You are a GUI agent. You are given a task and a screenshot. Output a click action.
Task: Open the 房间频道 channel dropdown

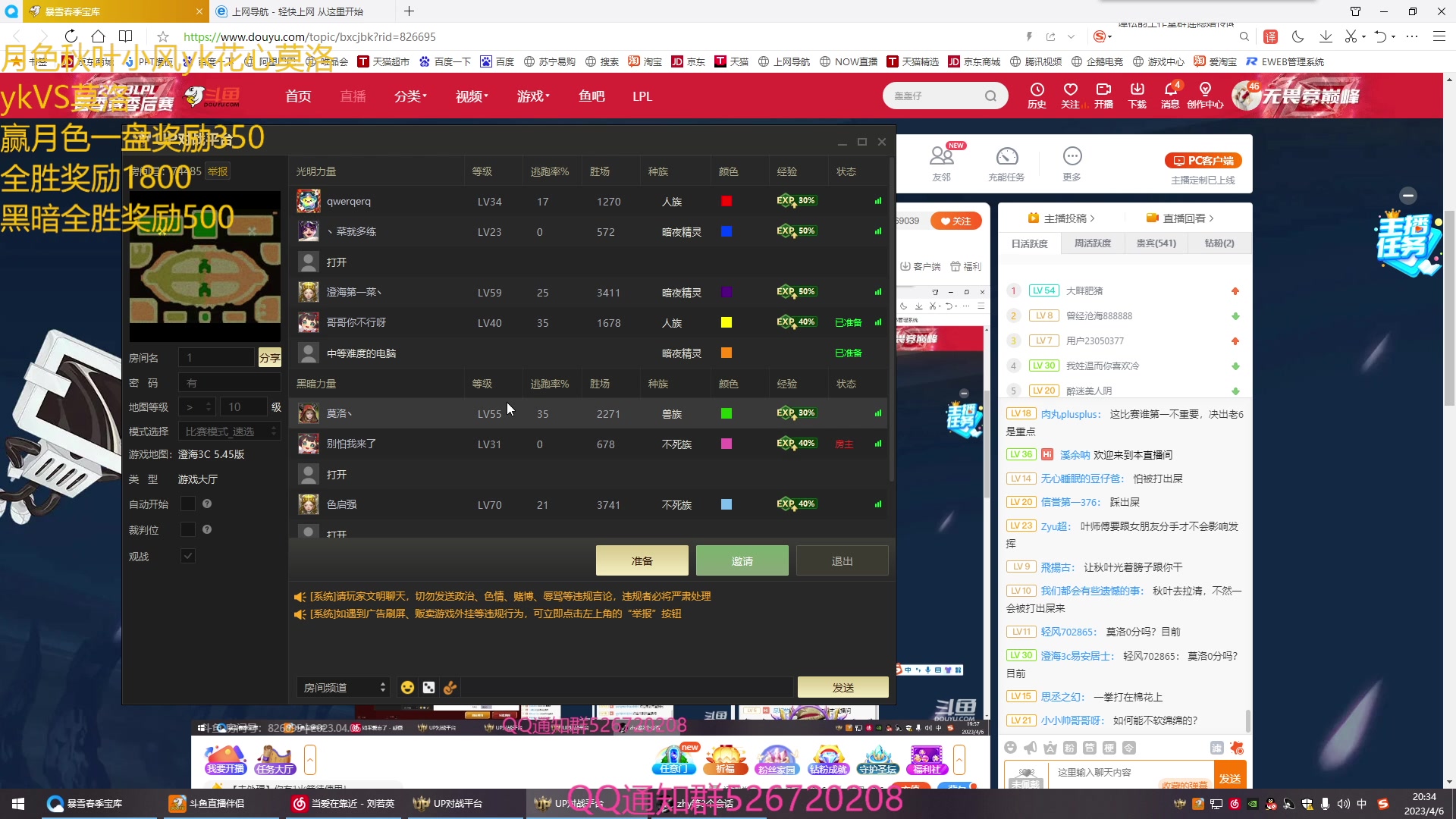tap(343, 687)
